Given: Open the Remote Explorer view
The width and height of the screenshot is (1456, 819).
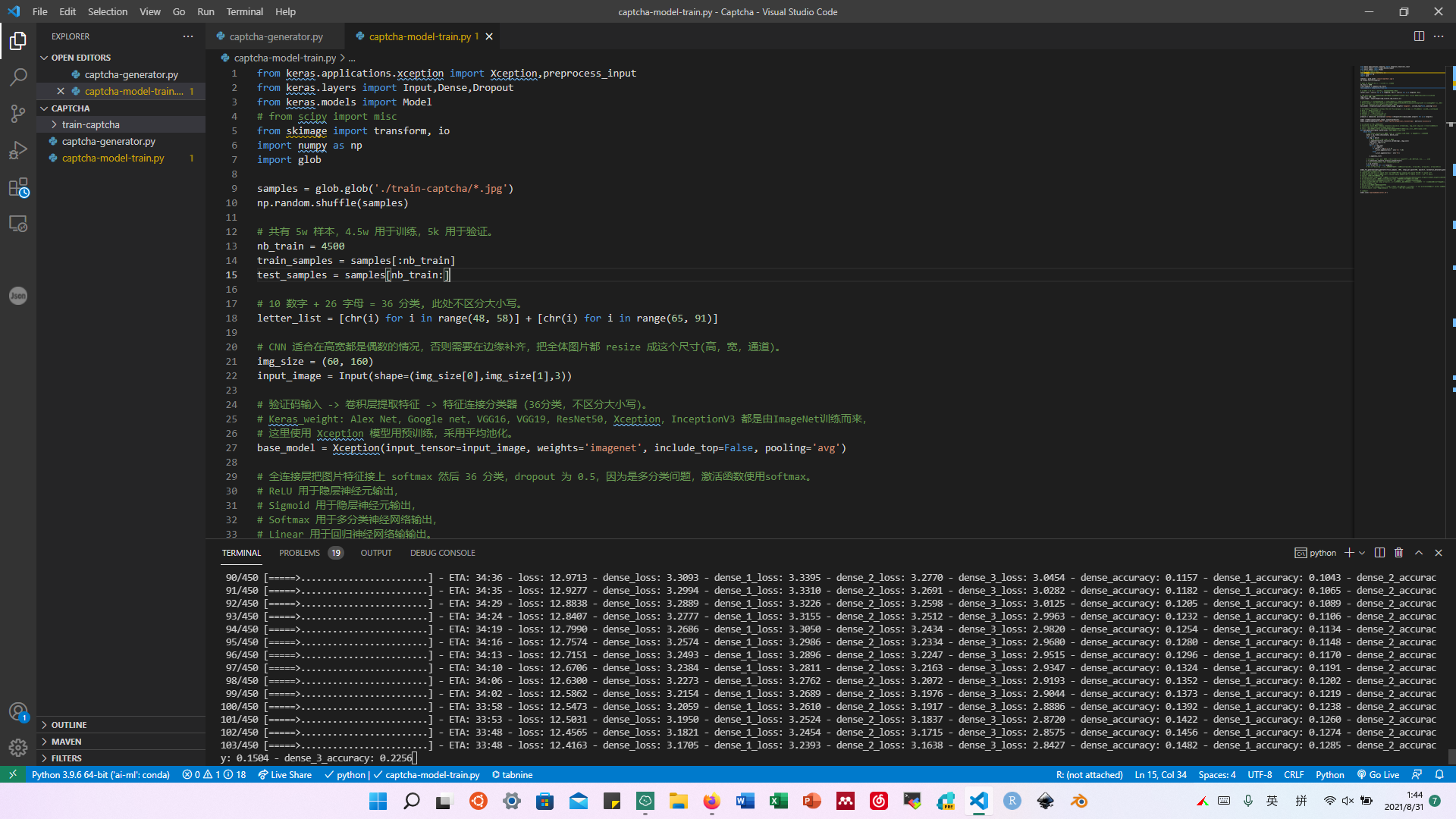Looking at the screenshot, I should 18,224.
